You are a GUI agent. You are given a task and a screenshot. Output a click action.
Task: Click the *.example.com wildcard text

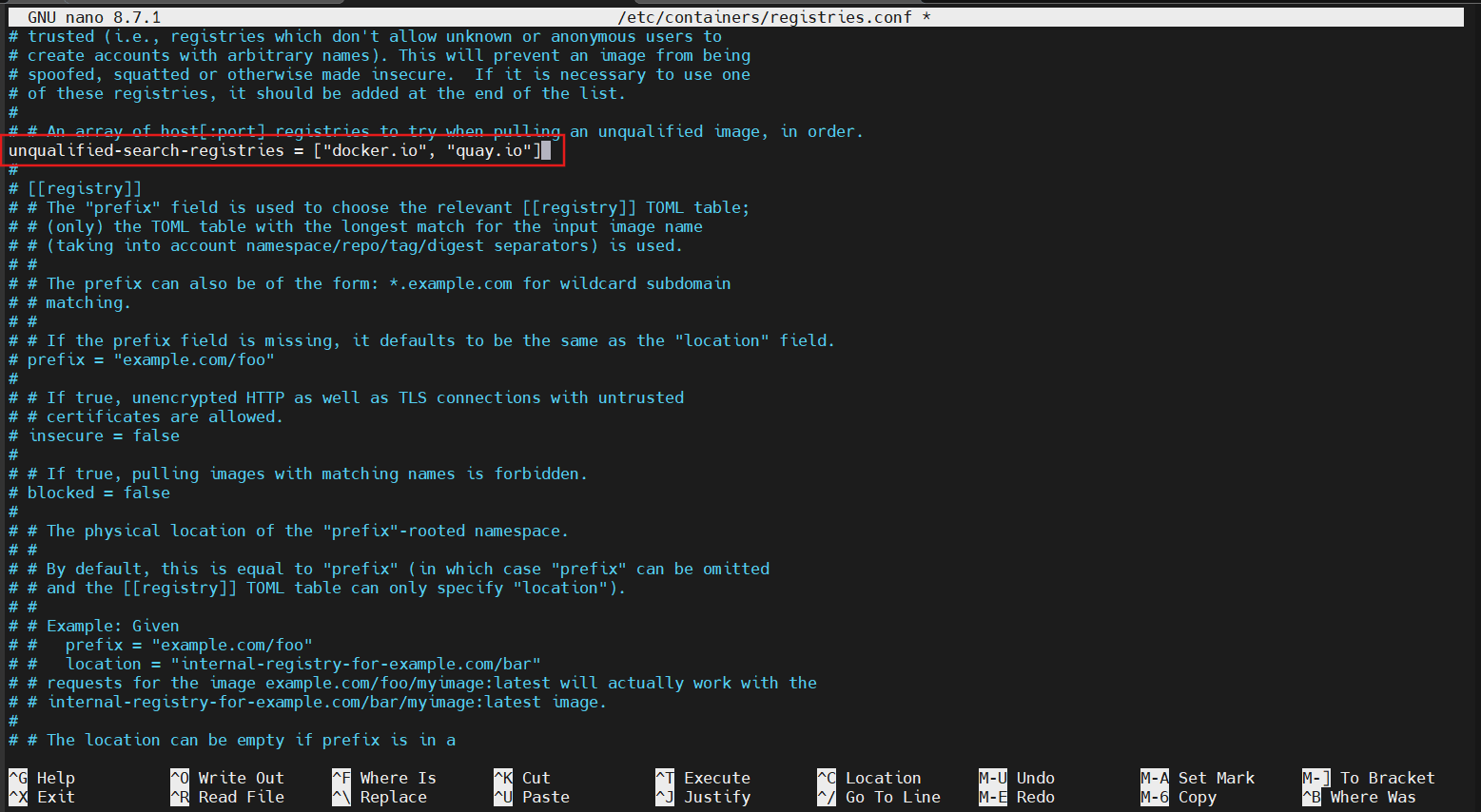(451, 283)
